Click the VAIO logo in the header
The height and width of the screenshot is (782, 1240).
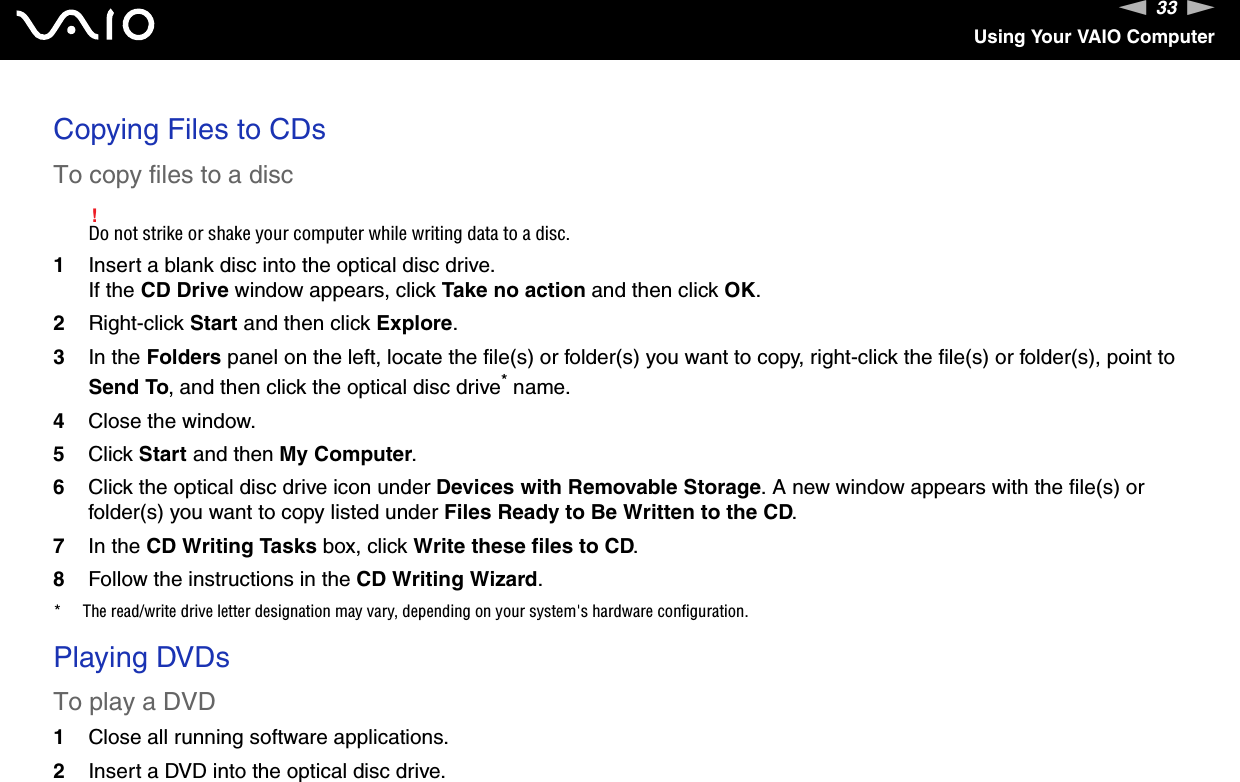(x=86, y=25)
